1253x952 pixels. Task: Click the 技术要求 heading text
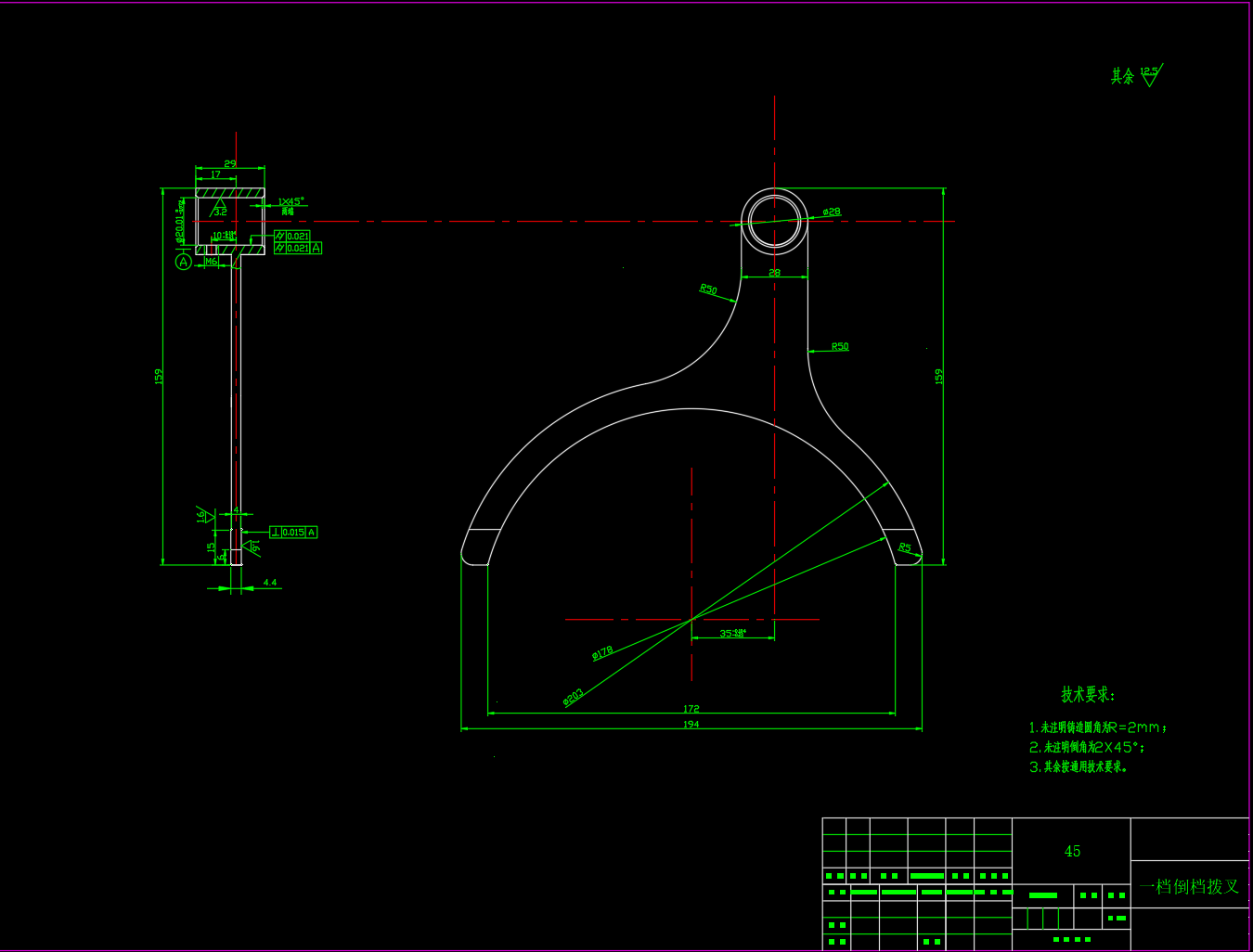[1088, 694]
